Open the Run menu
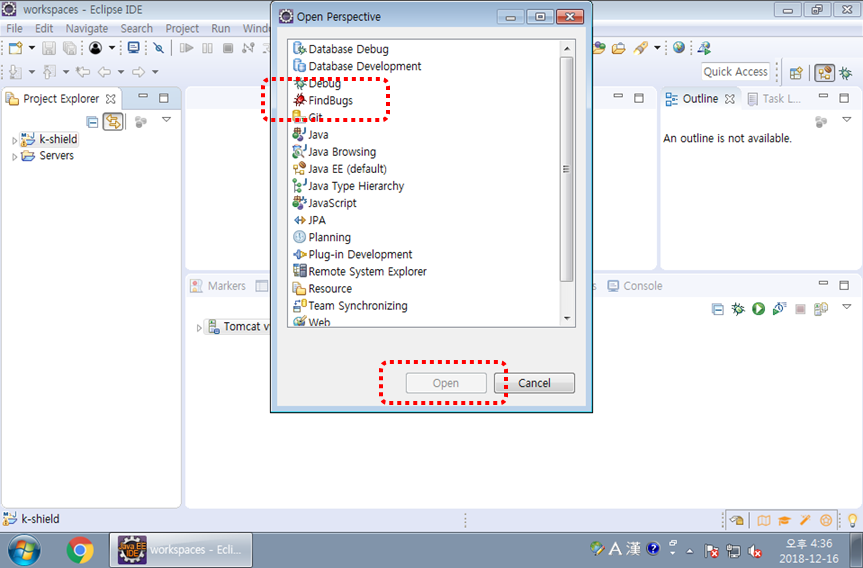This screenshot has width=863, height=568. pos(221,28)
